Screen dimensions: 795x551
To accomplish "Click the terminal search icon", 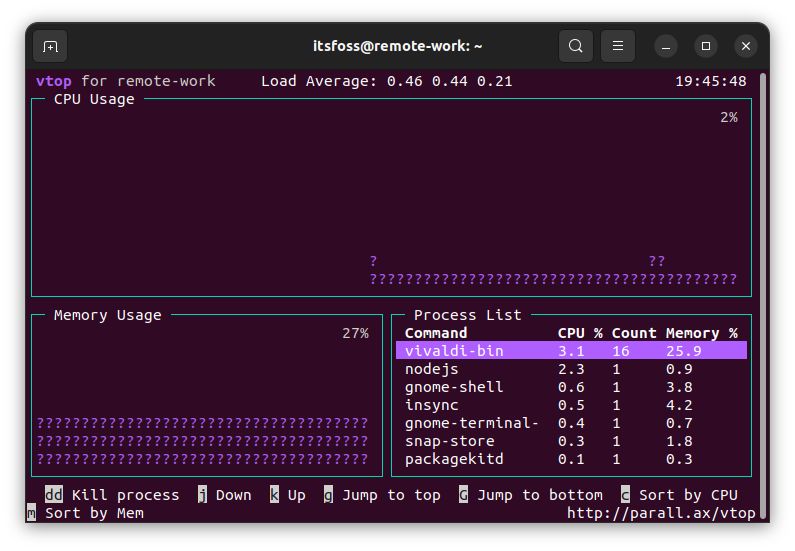I will [575, 46].
